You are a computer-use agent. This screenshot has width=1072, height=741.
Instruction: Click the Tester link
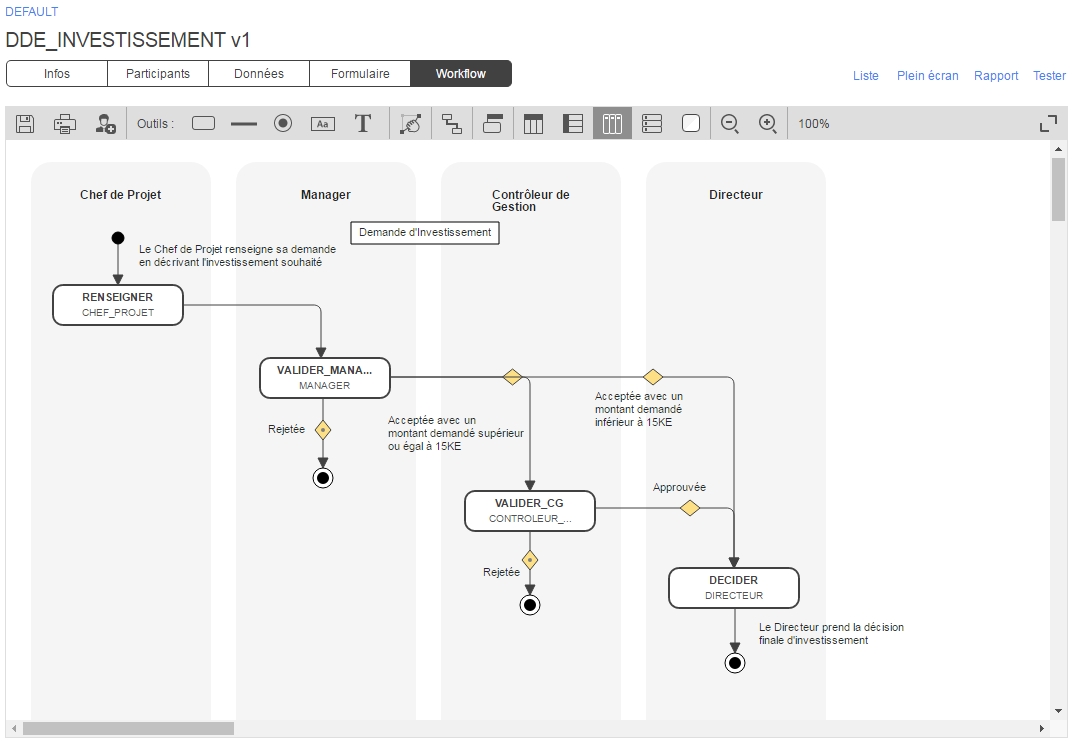coord(1049,76)
